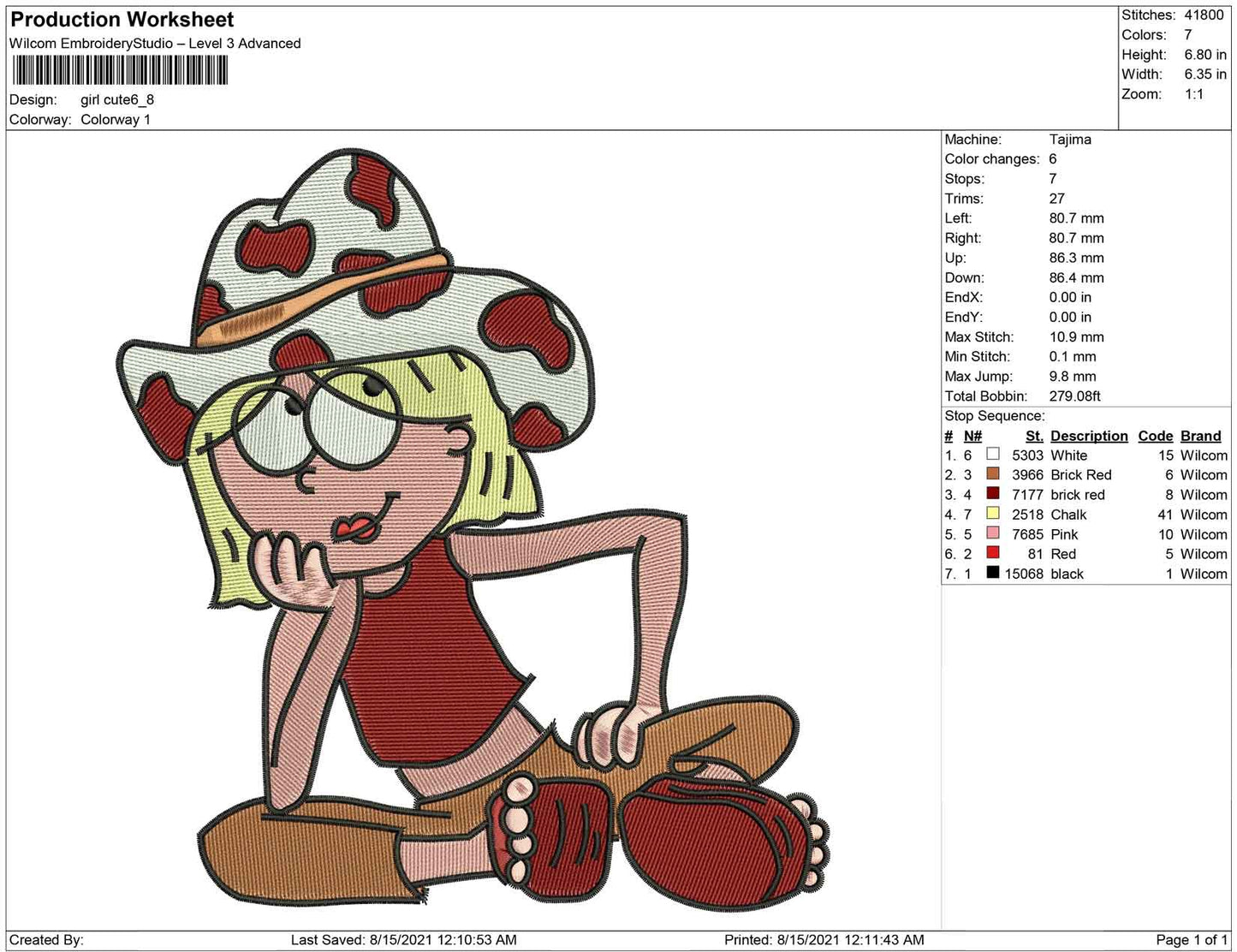Click the embroidered cowgirl design preview

click(x=473, y=531)
